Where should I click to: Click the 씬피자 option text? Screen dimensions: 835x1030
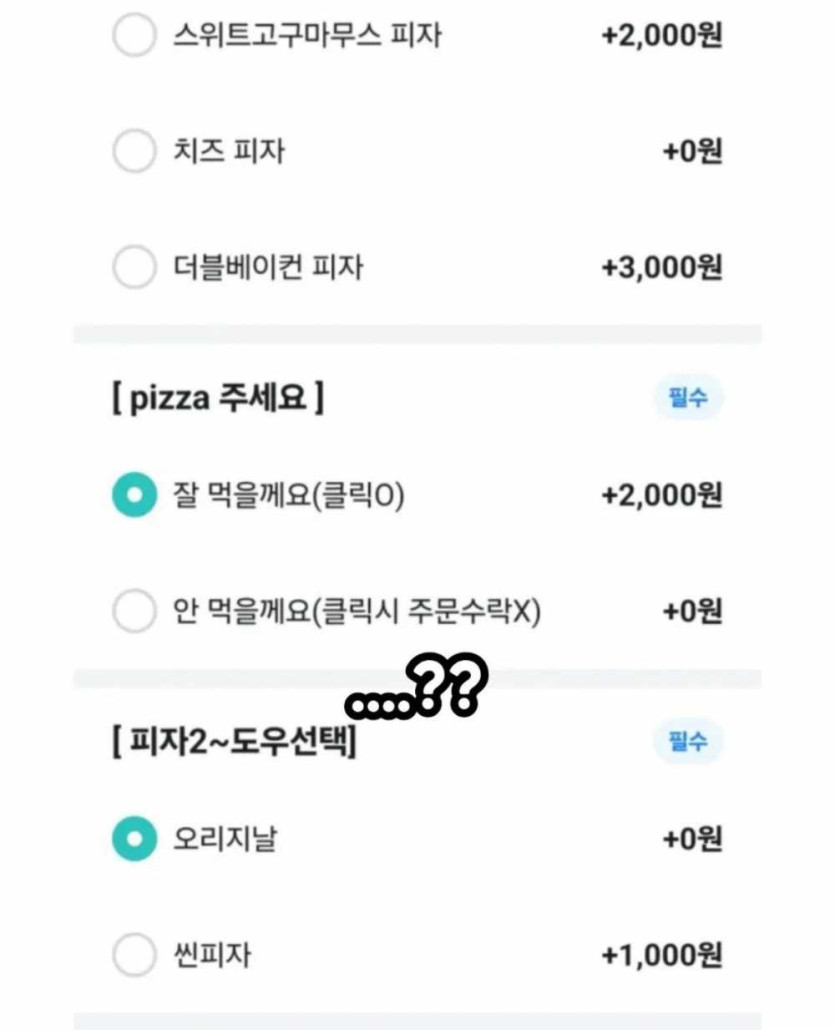pos(212,954)
